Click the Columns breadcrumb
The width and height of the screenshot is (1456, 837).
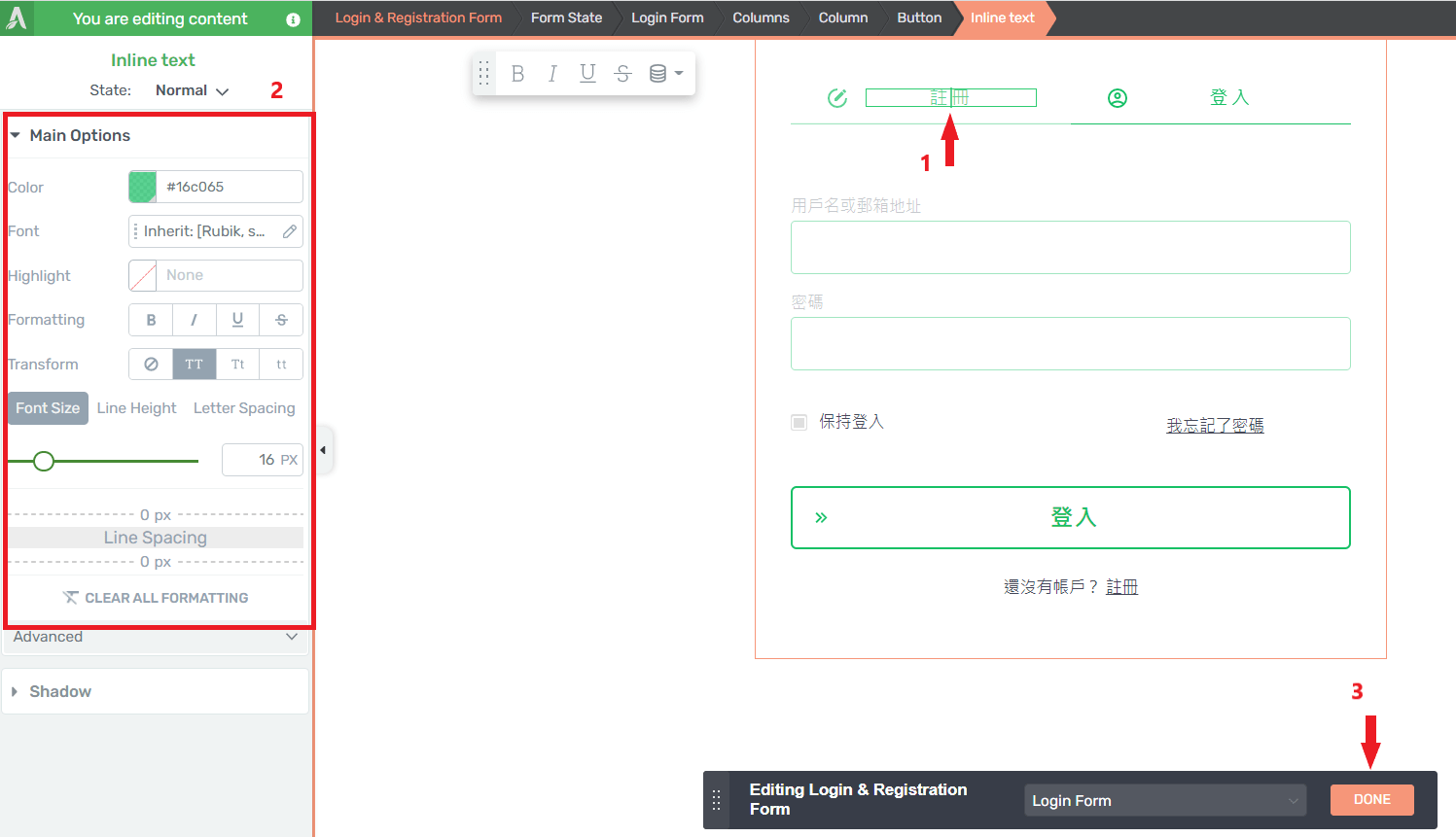pyautogui.click(x=761, y=18)
